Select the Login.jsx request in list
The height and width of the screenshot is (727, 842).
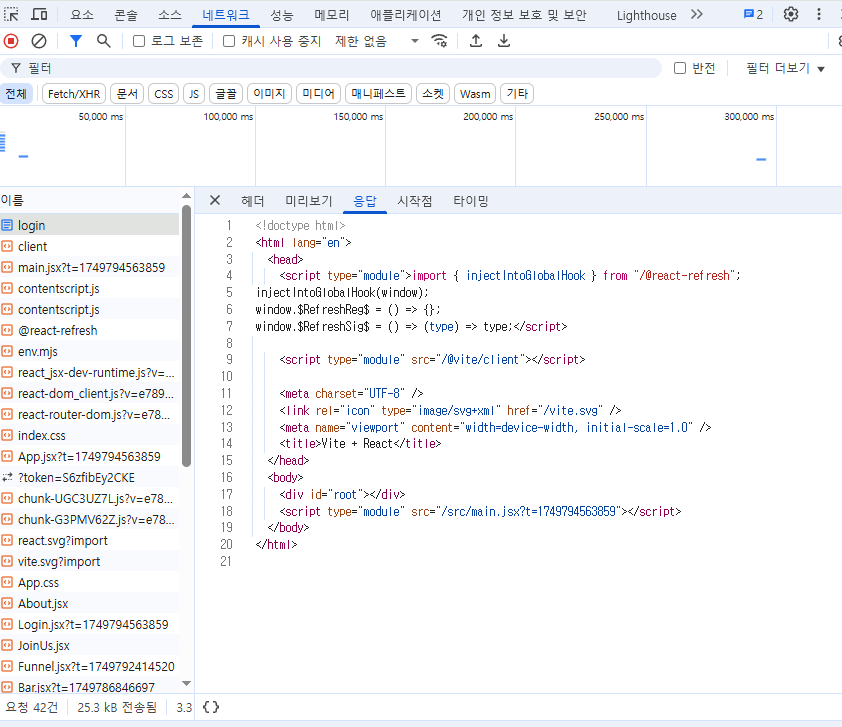(92, 624)
